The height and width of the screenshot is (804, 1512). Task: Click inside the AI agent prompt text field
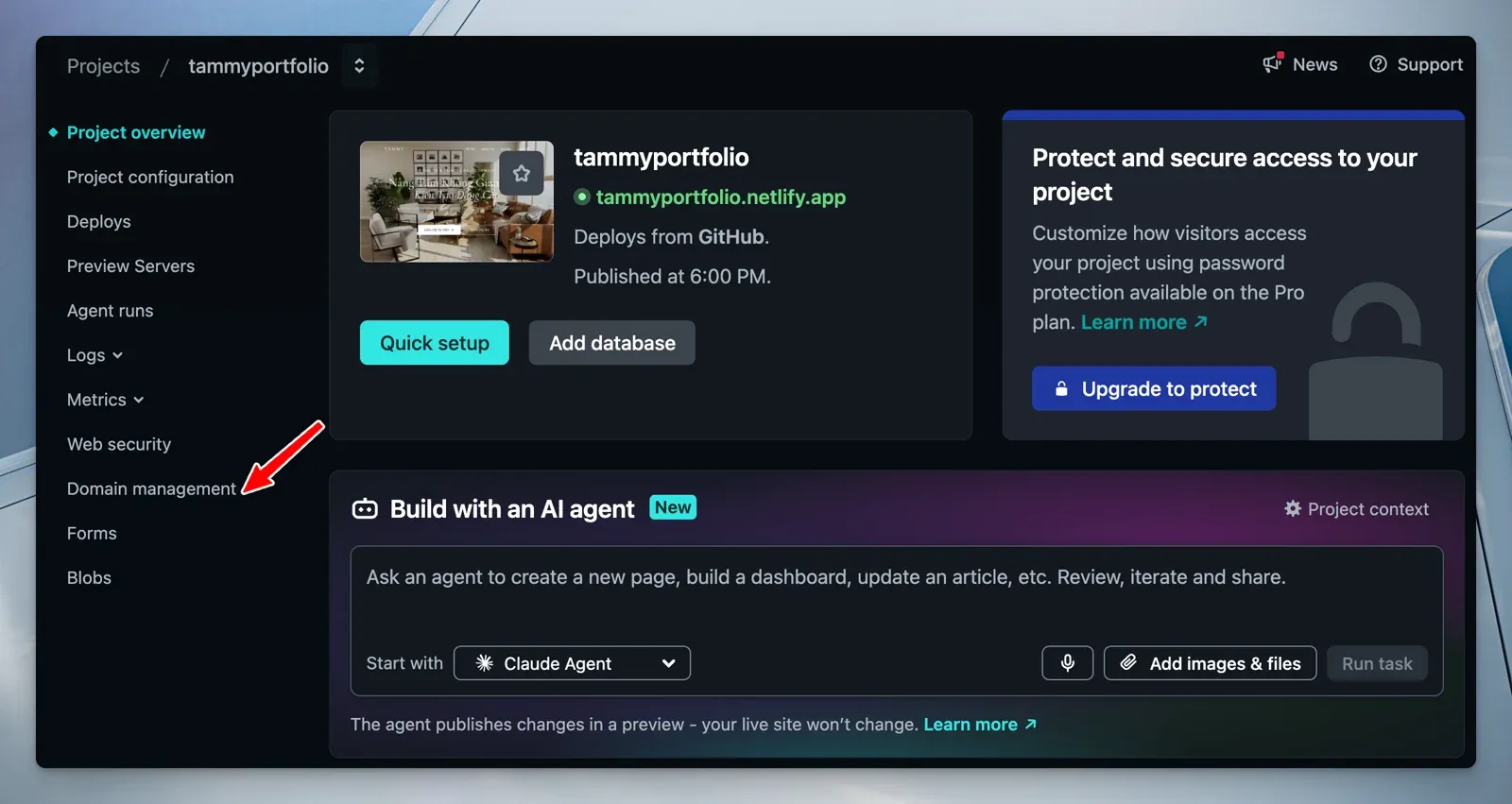(x=895, y=595)
